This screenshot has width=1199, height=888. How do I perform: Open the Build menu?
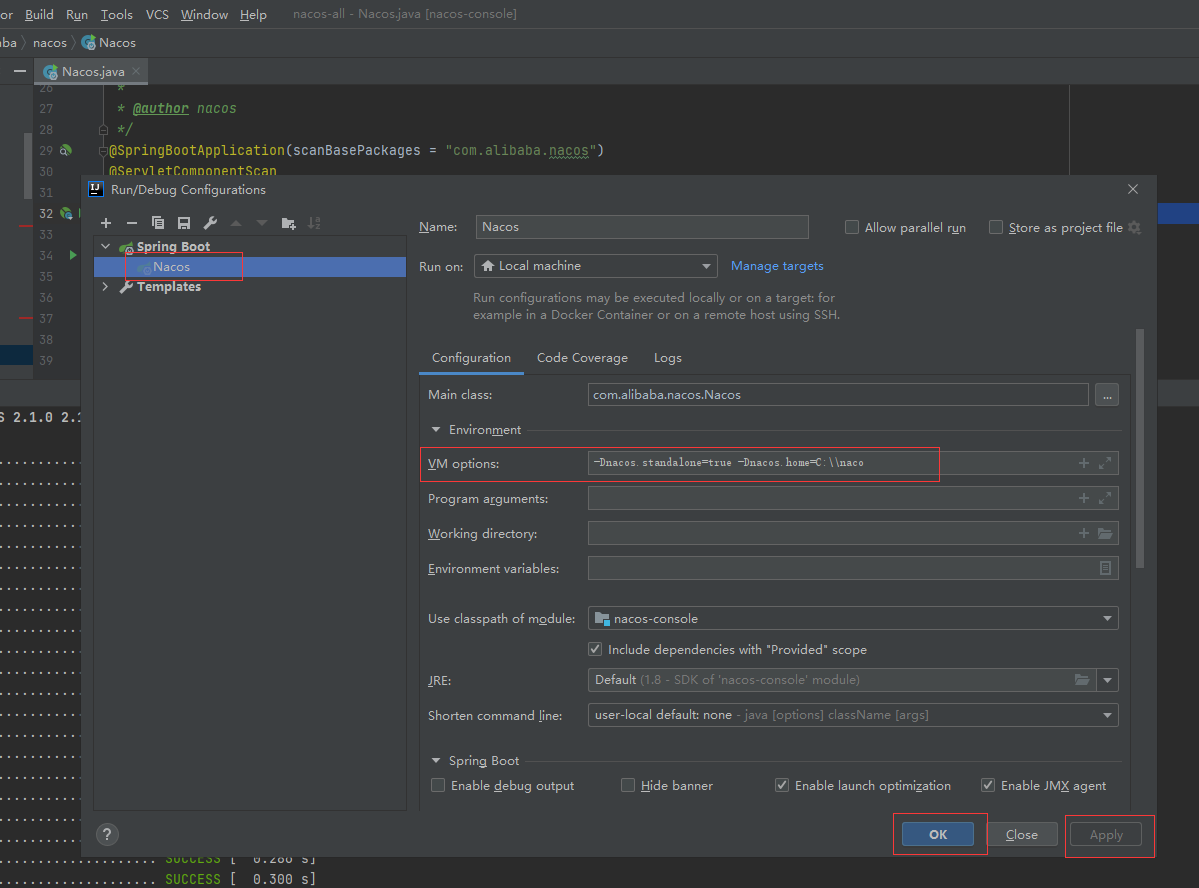click(x=39, y=15)
